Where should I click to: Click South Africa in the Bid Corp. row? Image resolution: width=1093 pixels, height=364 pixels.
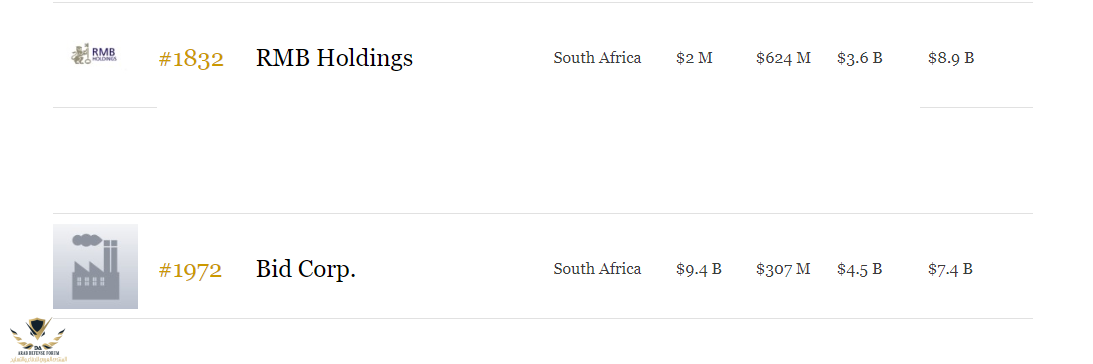point(597,268)
